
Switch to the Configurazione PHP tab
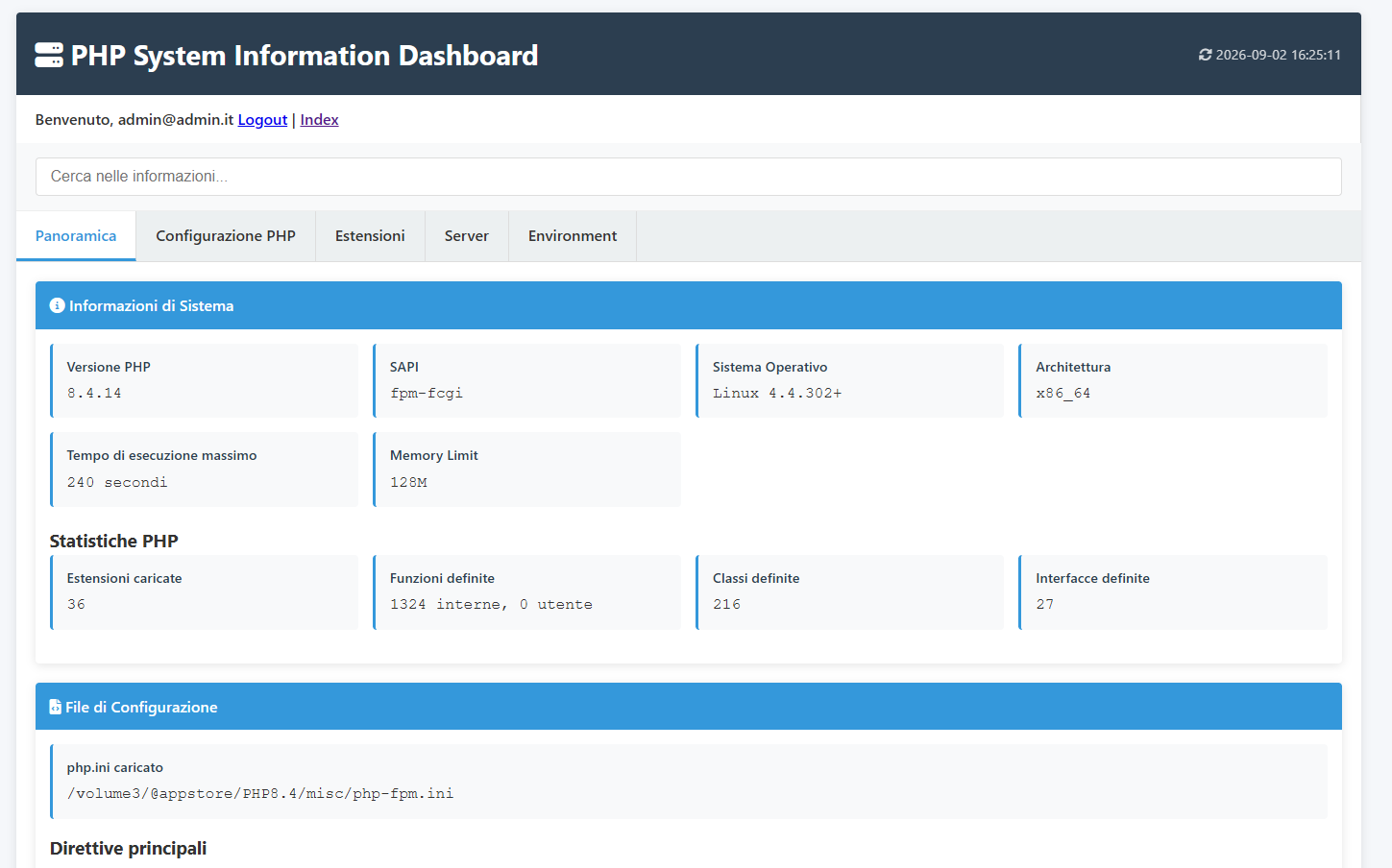click(226, 236)
